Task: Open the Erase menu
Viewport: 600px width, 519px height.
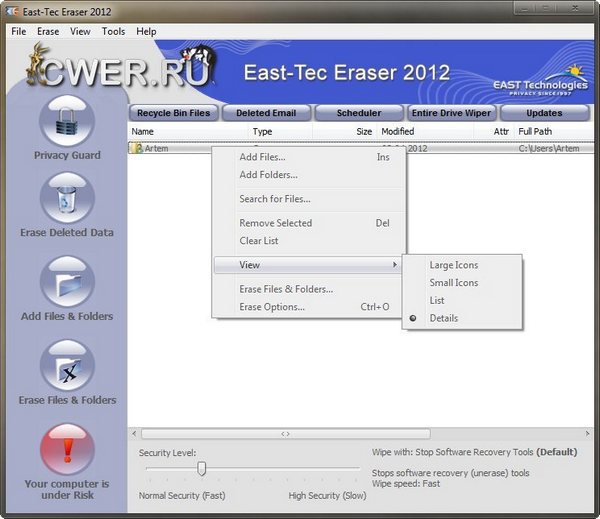Action: click(48, 31)
